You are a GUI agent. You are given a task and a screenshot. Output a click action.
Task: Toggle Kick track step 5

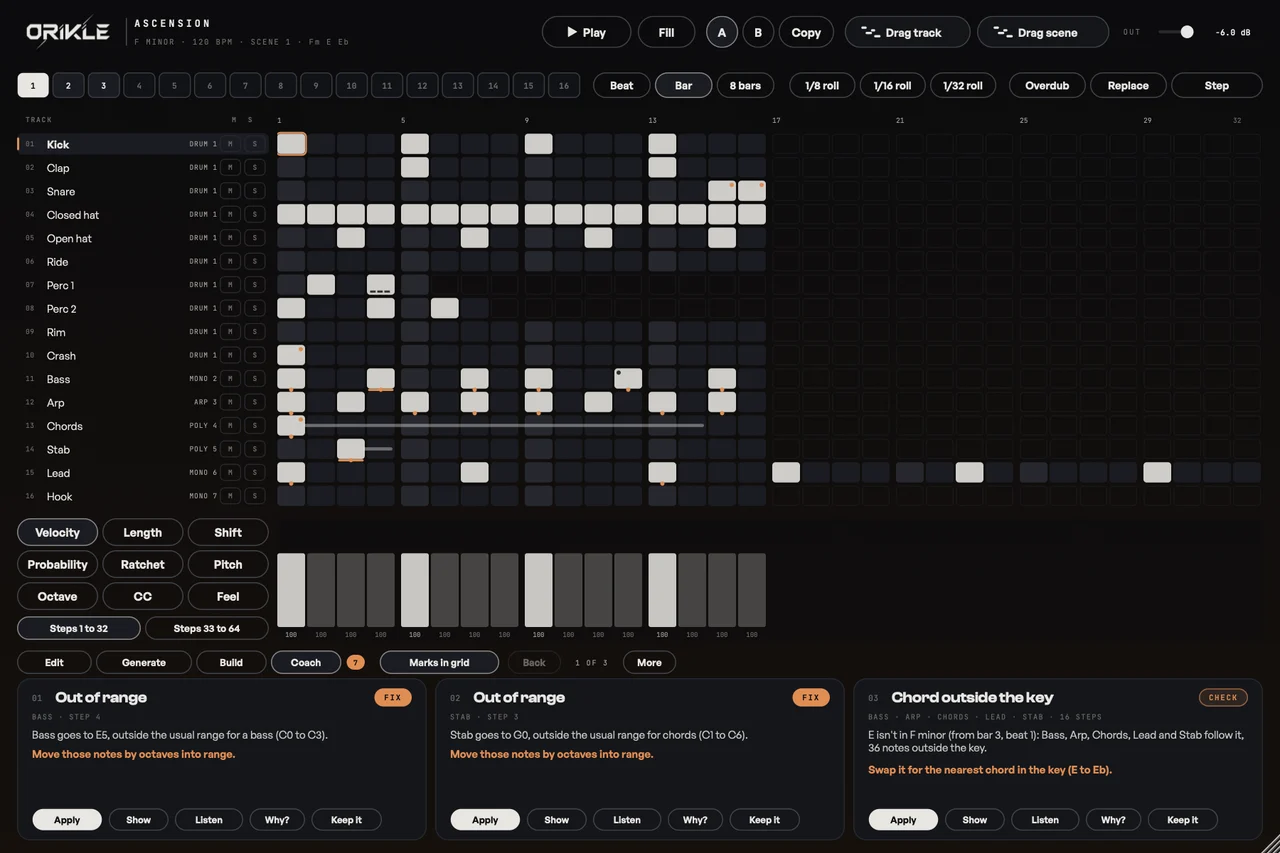[415, 144]
